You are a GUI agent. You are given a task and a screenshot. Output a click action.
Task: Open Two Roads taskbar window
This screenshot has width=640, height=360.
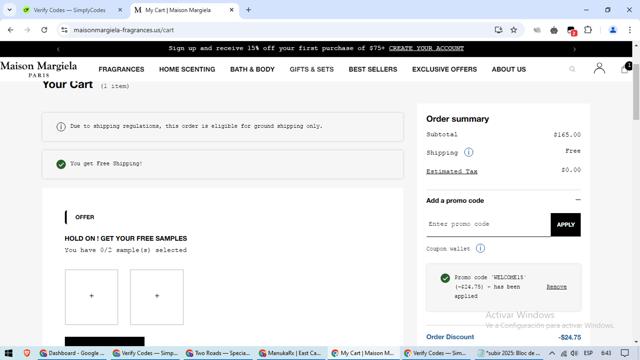click(218, 353)
